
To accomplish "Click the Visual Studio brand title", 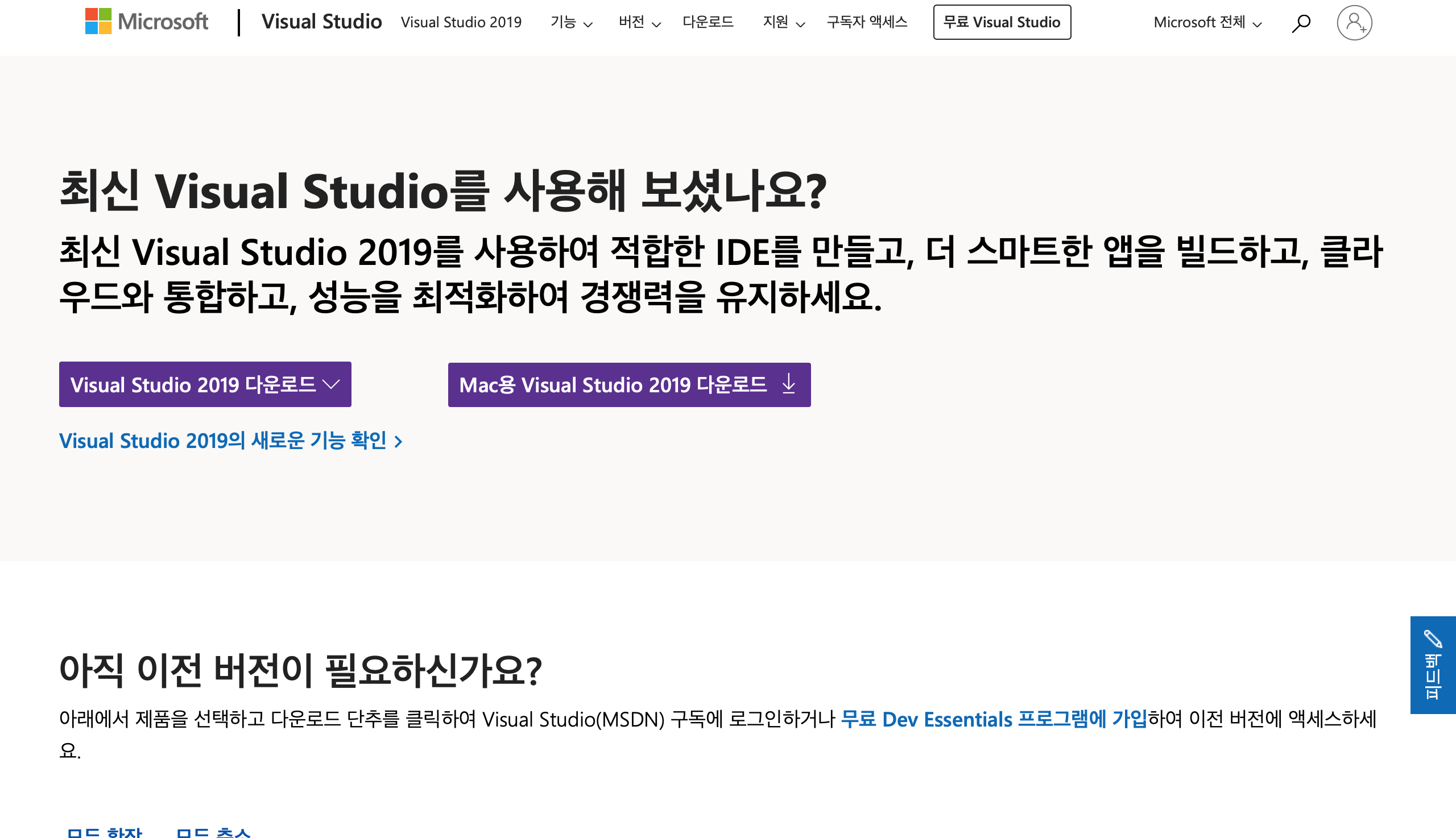I will [321, 22].
